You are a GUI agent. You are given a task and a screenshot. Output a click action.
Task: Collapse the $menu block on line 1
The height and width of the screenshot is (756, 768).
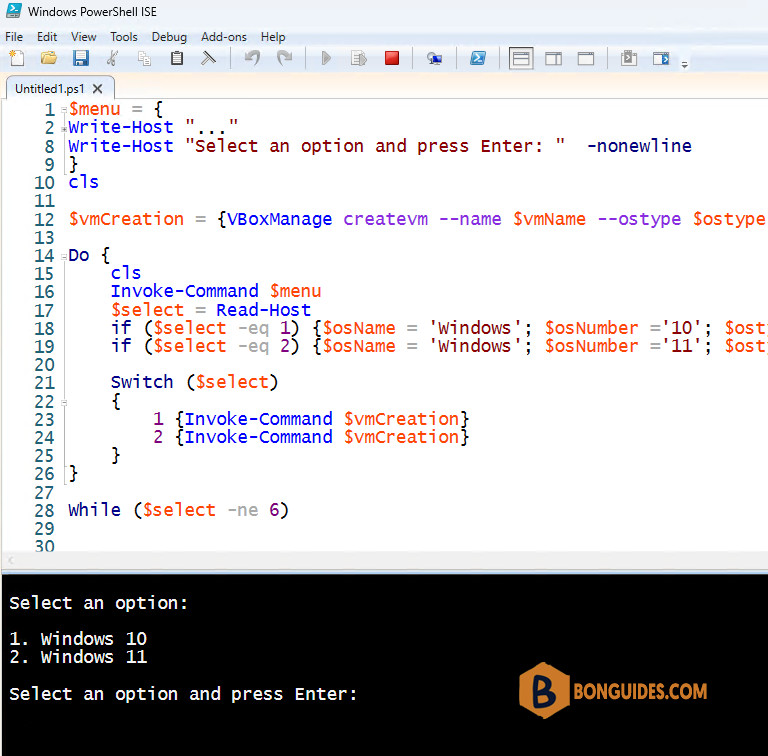point(64,110)
